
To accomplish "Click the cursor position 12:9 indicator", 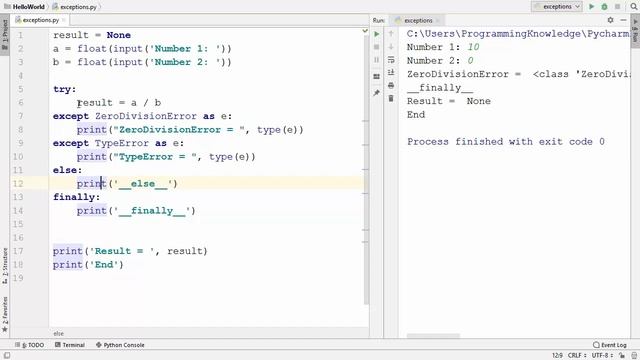I will pyautogui.click(x=557, y=356).
